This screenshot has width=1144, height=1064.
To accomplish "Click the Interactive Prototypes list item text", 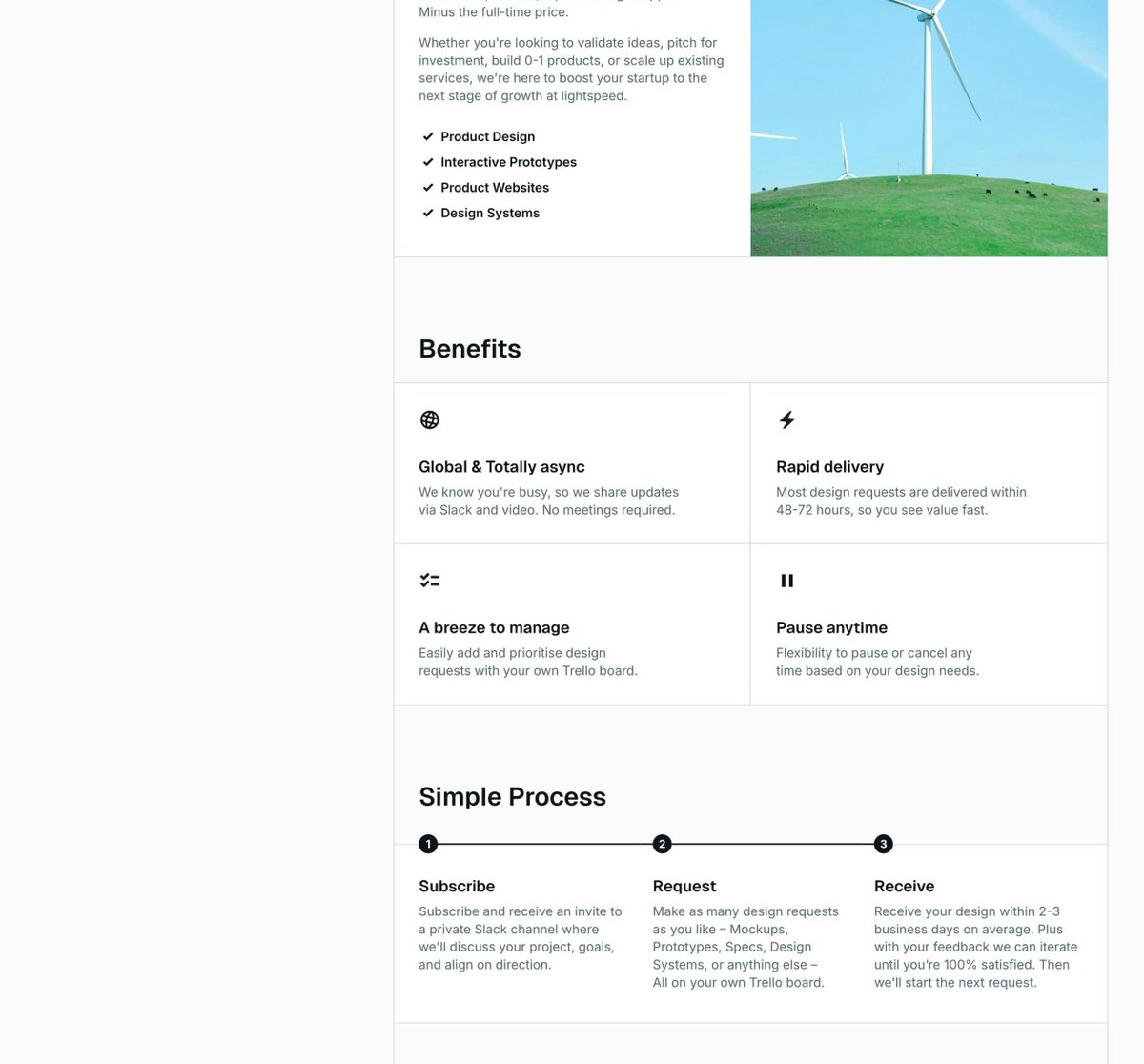I will pyautogui.click(x=508, y=162).
